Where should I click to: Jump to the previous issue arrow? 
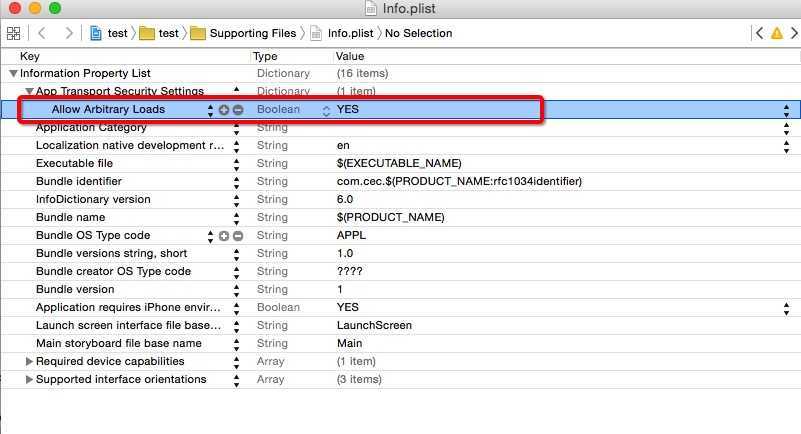point(760,33)
